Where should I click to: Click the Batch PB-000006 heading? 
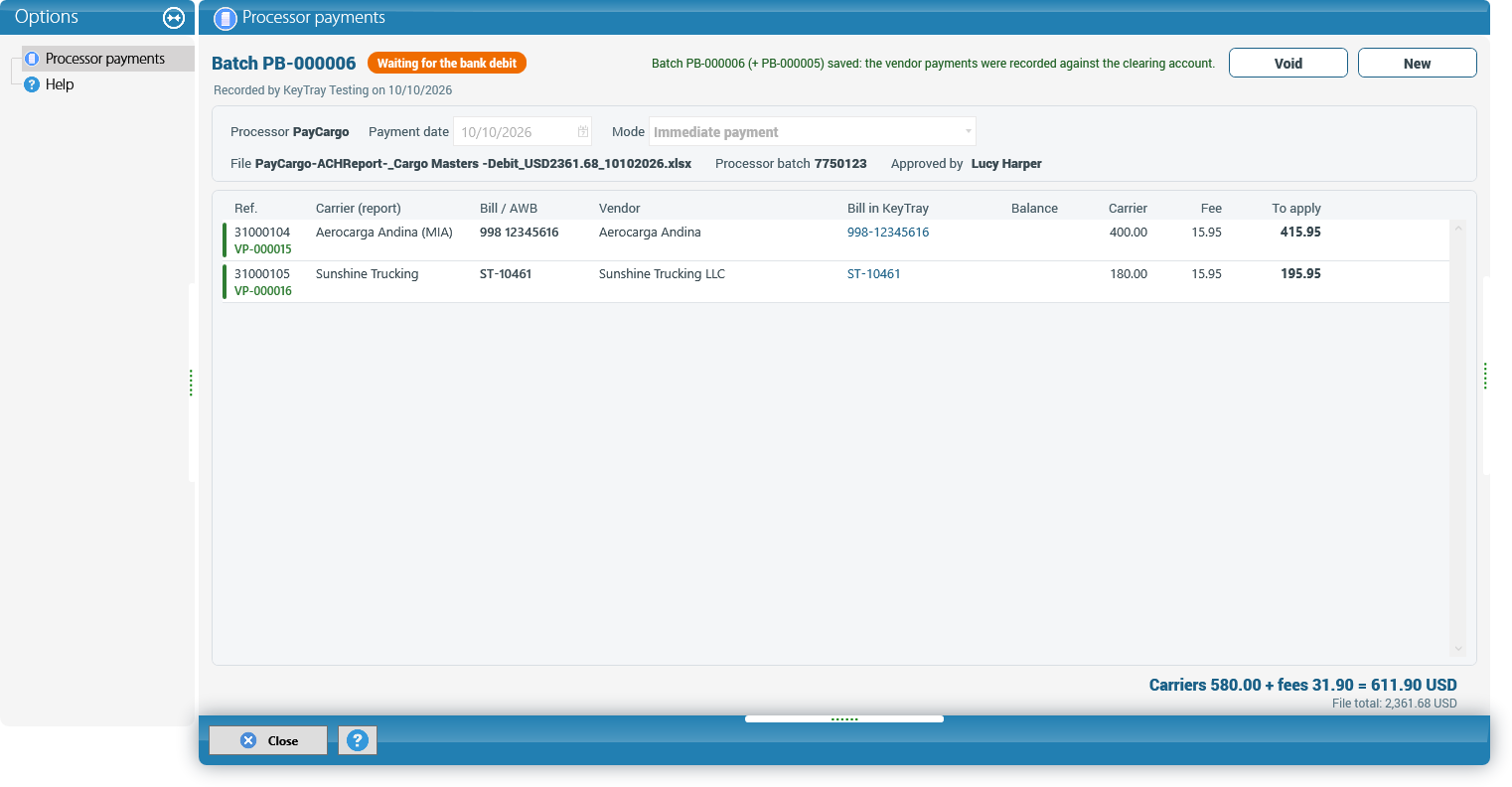tap(284, 63)
